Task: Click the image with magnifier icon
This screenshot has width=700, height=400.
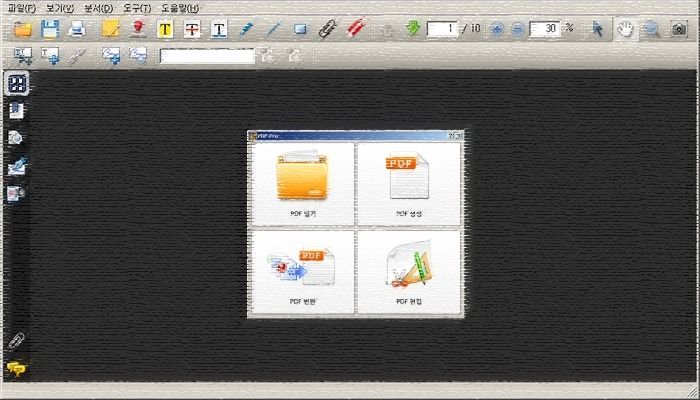Action: (x=138, y=55)
